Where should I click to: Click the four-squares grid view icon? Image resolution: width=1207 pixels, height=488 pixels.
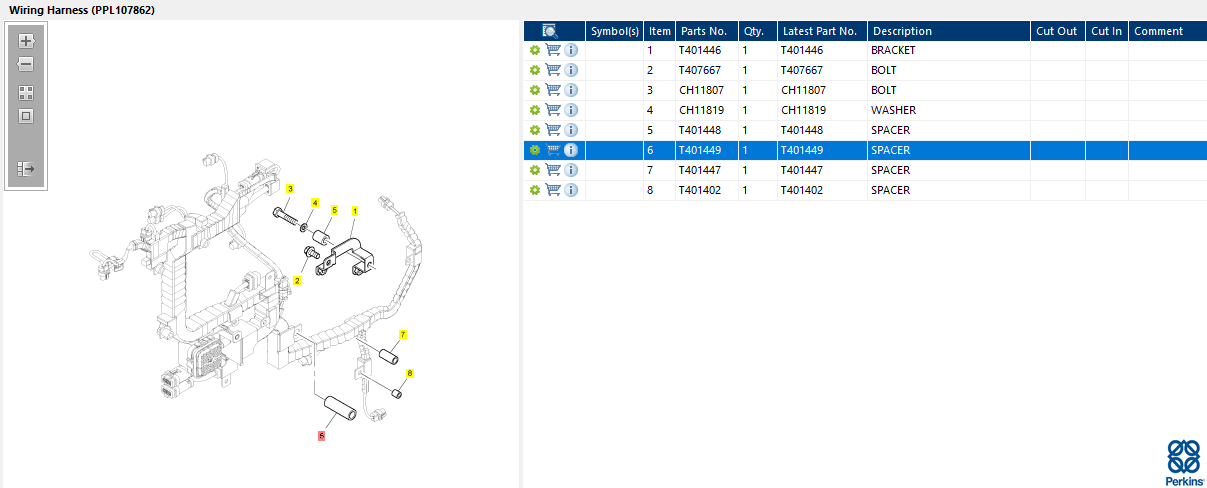[x=27, y=92]
